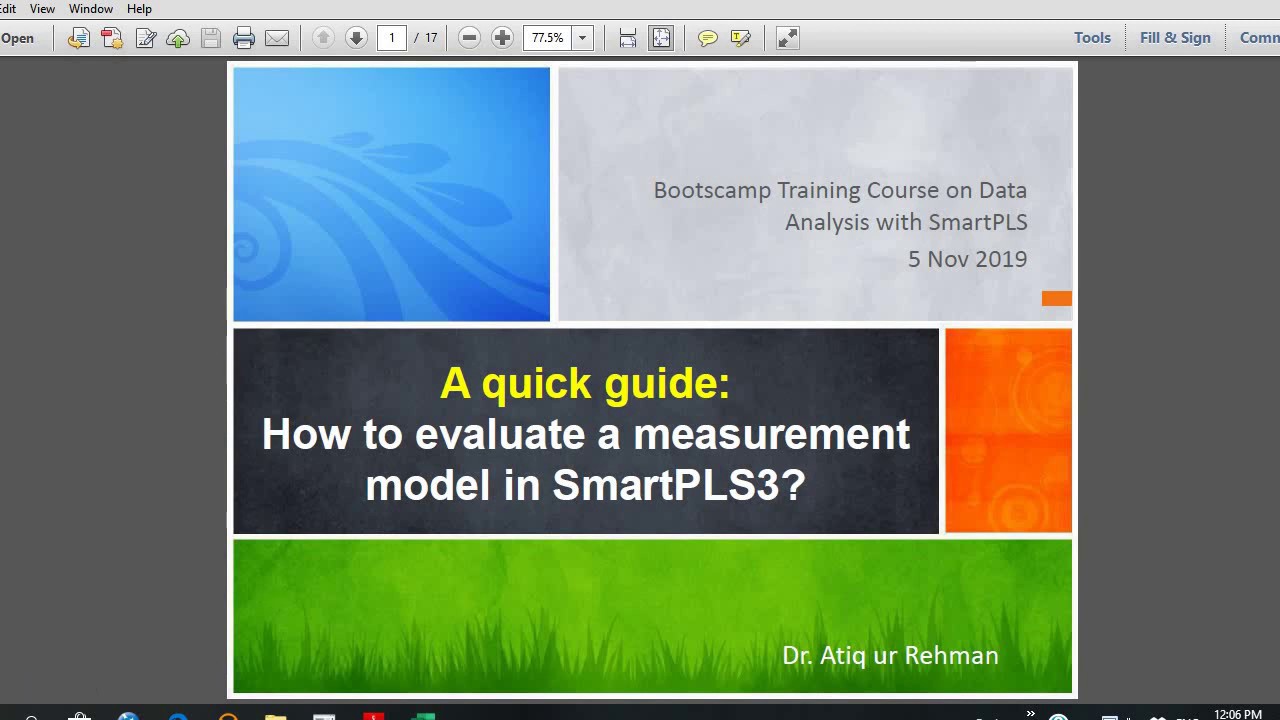Open the Tools pane
The width and height of the screenshot is (1280, 720).
[x=1092, y=38]
